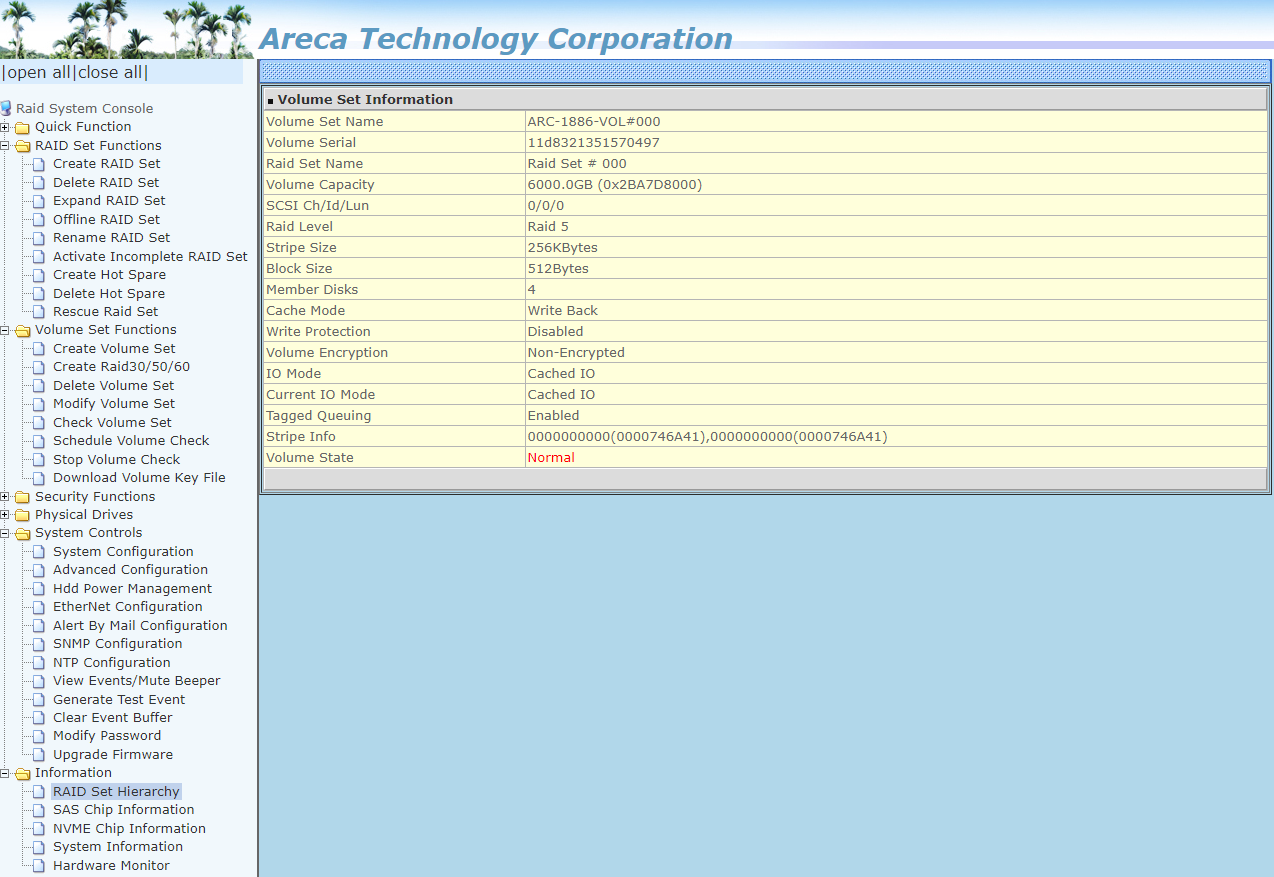Collapse the Information tree node
This screenshot has width=1274, height=877.
[5, 773]
